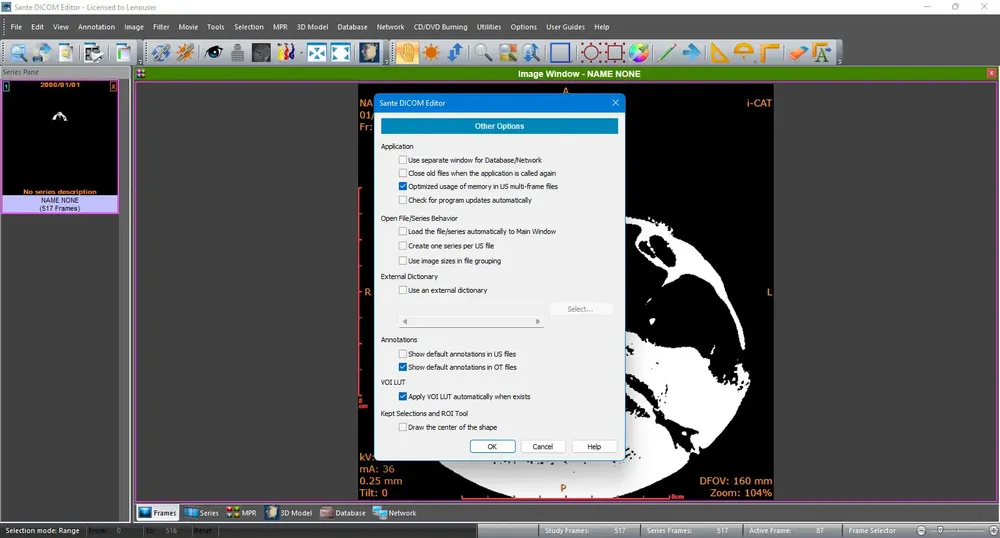This screenshot has height=538, width=1000.
Task: Activate the green pencil line tool
Action: point(666,52)
